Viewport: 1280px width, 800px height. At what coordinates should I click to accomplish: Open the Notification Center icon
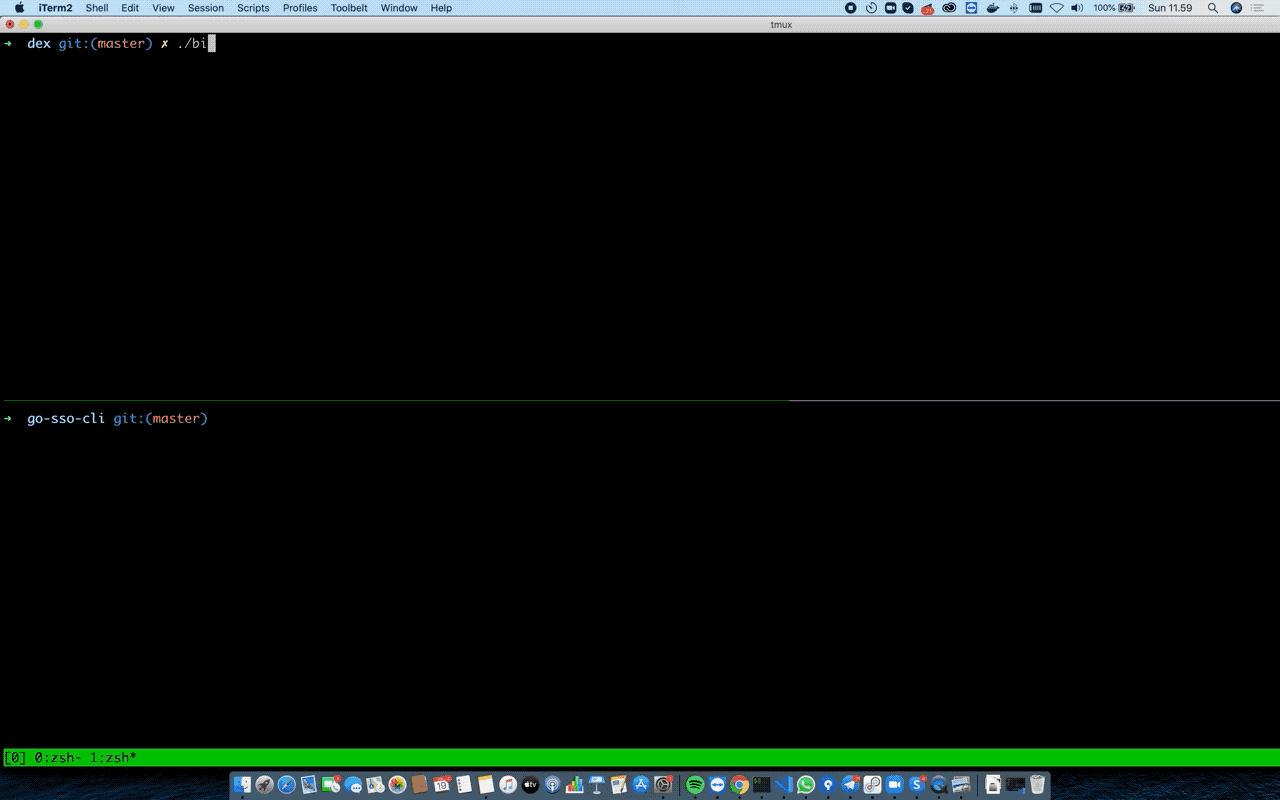pos(1258,8)
